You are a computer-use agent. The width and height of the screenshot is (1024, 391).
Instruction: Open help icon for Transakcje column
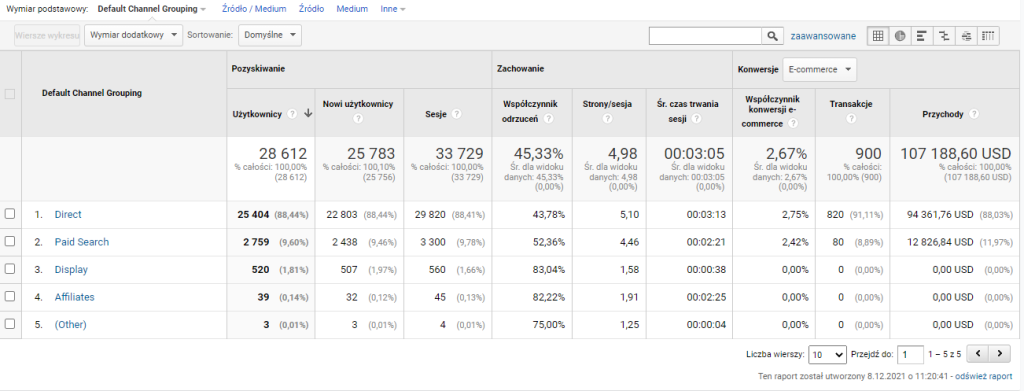click(851, 119)
